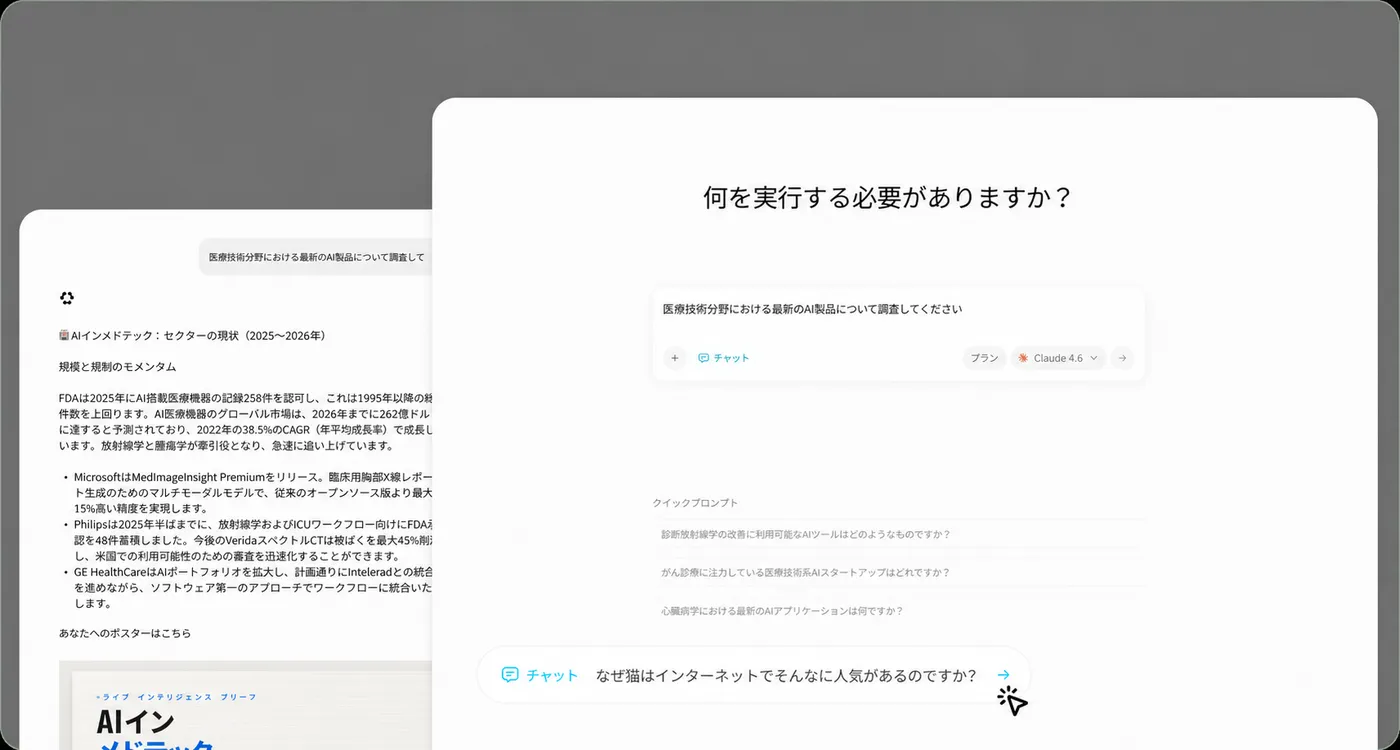Open the Claude 4.6 model dropdown

pyautogui.click(x=1059, y=358)
